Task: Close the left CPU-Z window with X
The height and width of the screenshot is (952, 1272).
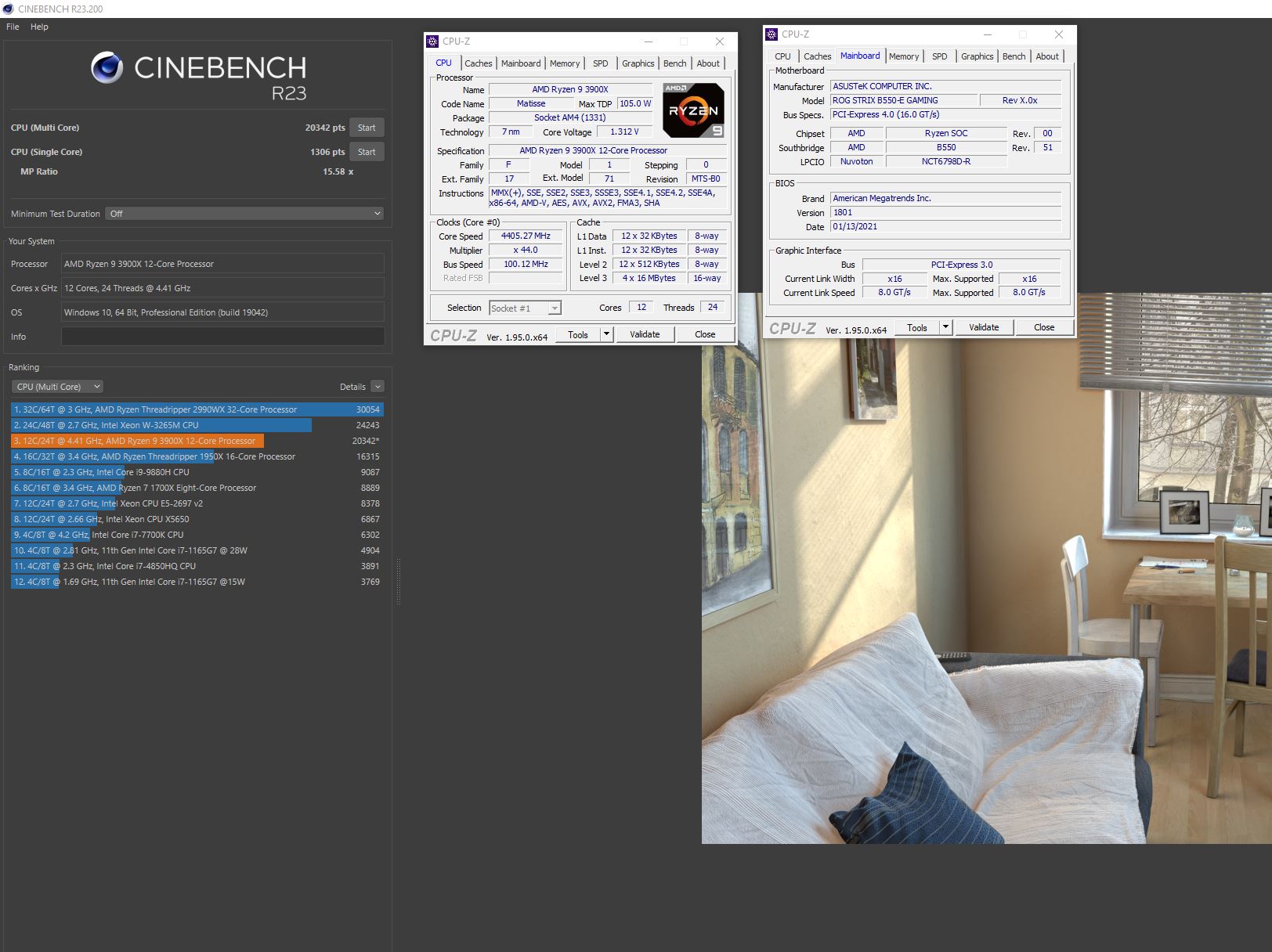Action: (720, 41)
